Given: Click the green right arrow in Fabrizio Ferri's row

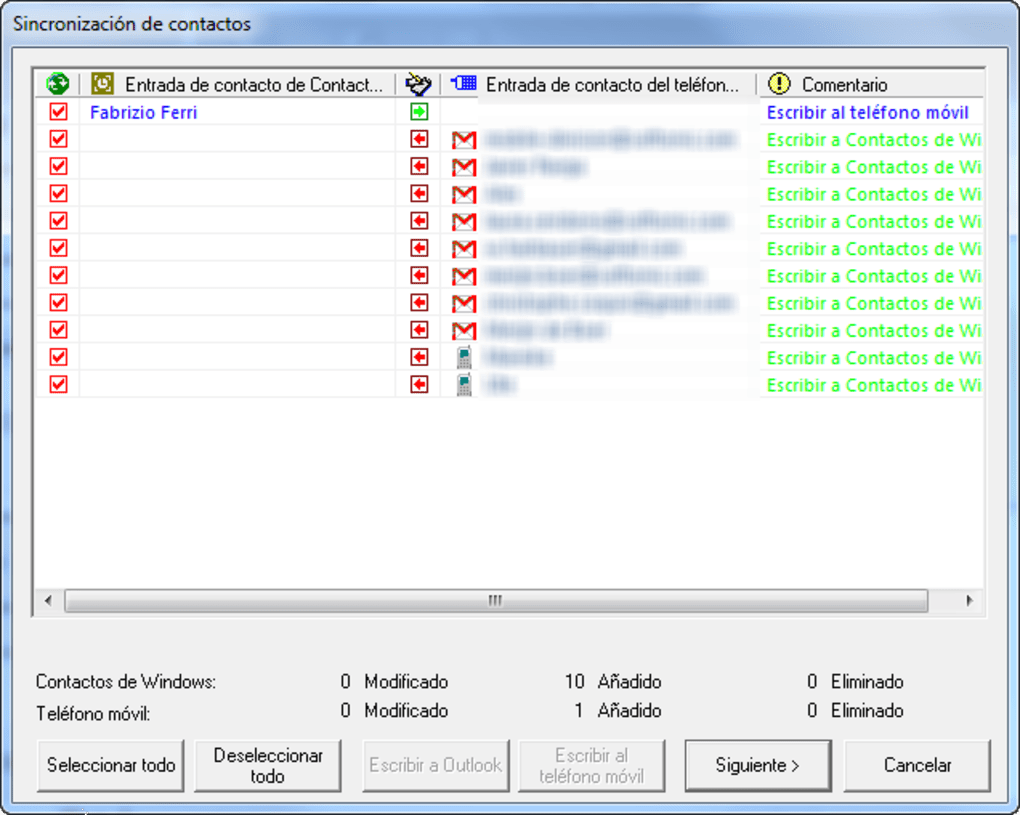Looking at the screenshot, I should point(420,112).
